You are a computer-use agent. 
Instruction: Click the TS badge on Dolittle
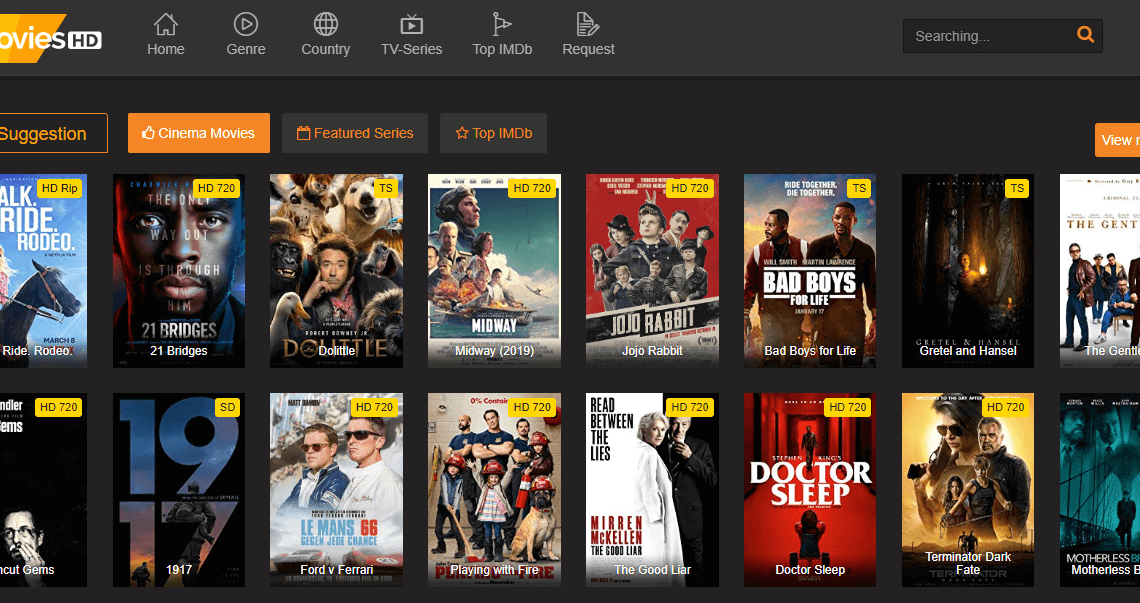pyautogui.click(x=385, y=188)
